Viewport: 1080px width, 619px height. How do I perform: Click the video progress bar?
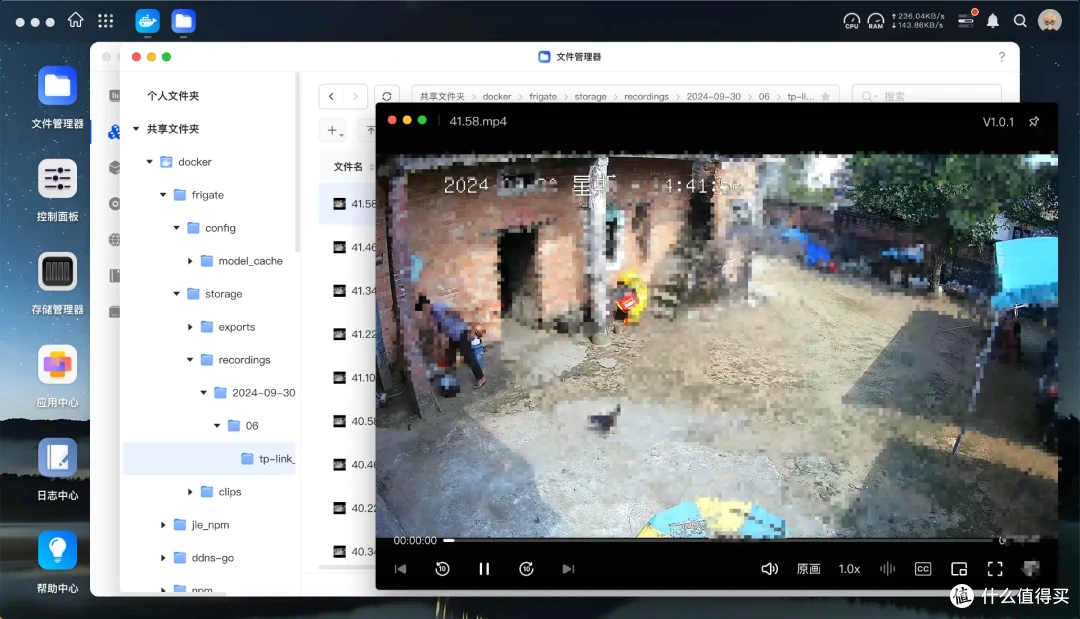click(x=720, y=541)
